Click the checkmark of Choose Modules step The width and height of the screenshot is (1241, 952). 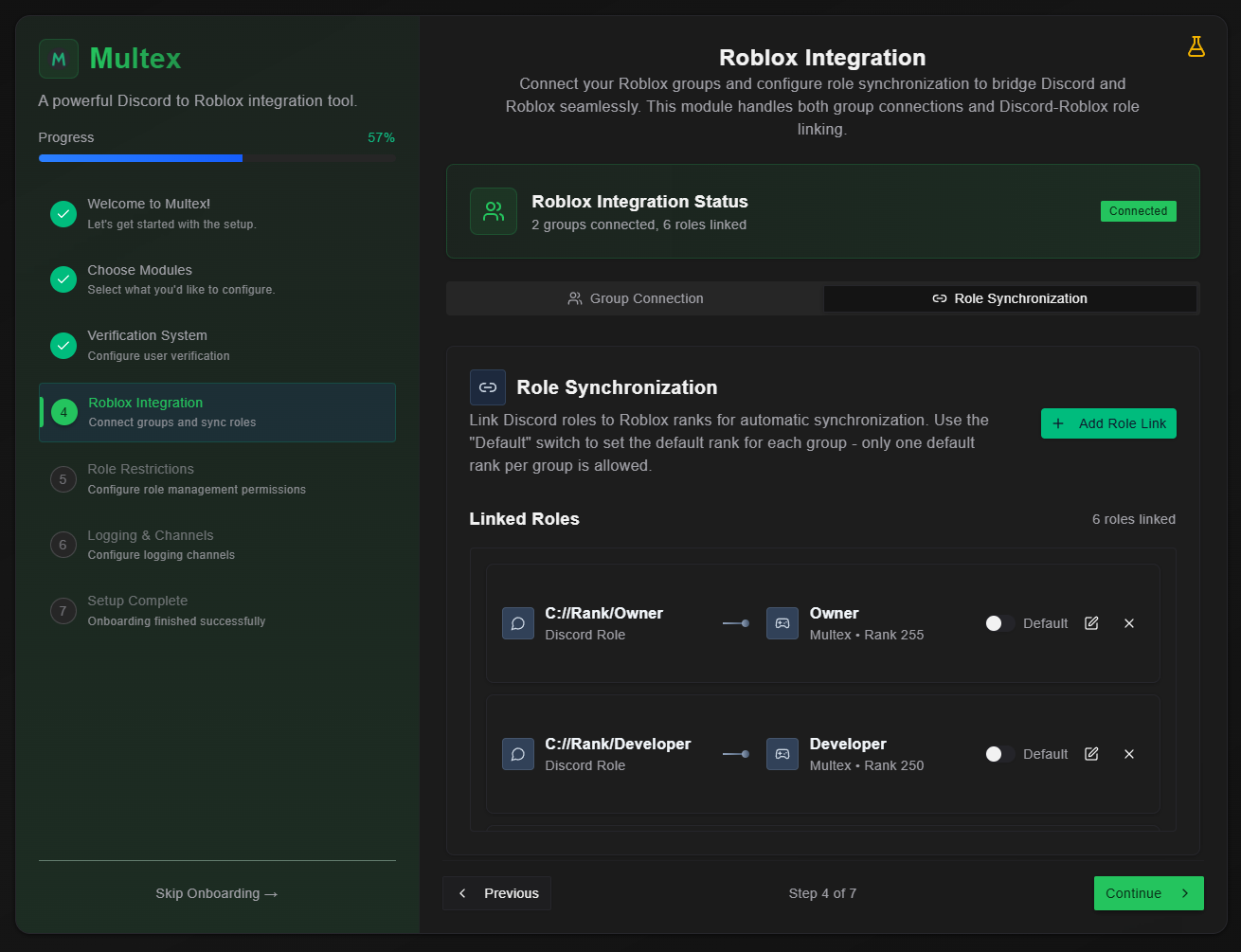63,279
